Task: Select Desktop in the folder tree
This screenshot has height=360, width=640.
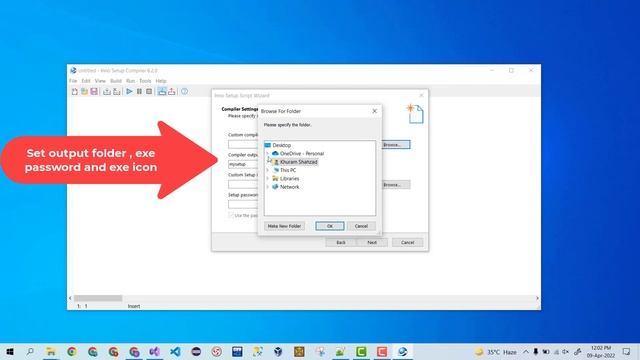Action: pos(282,145)
